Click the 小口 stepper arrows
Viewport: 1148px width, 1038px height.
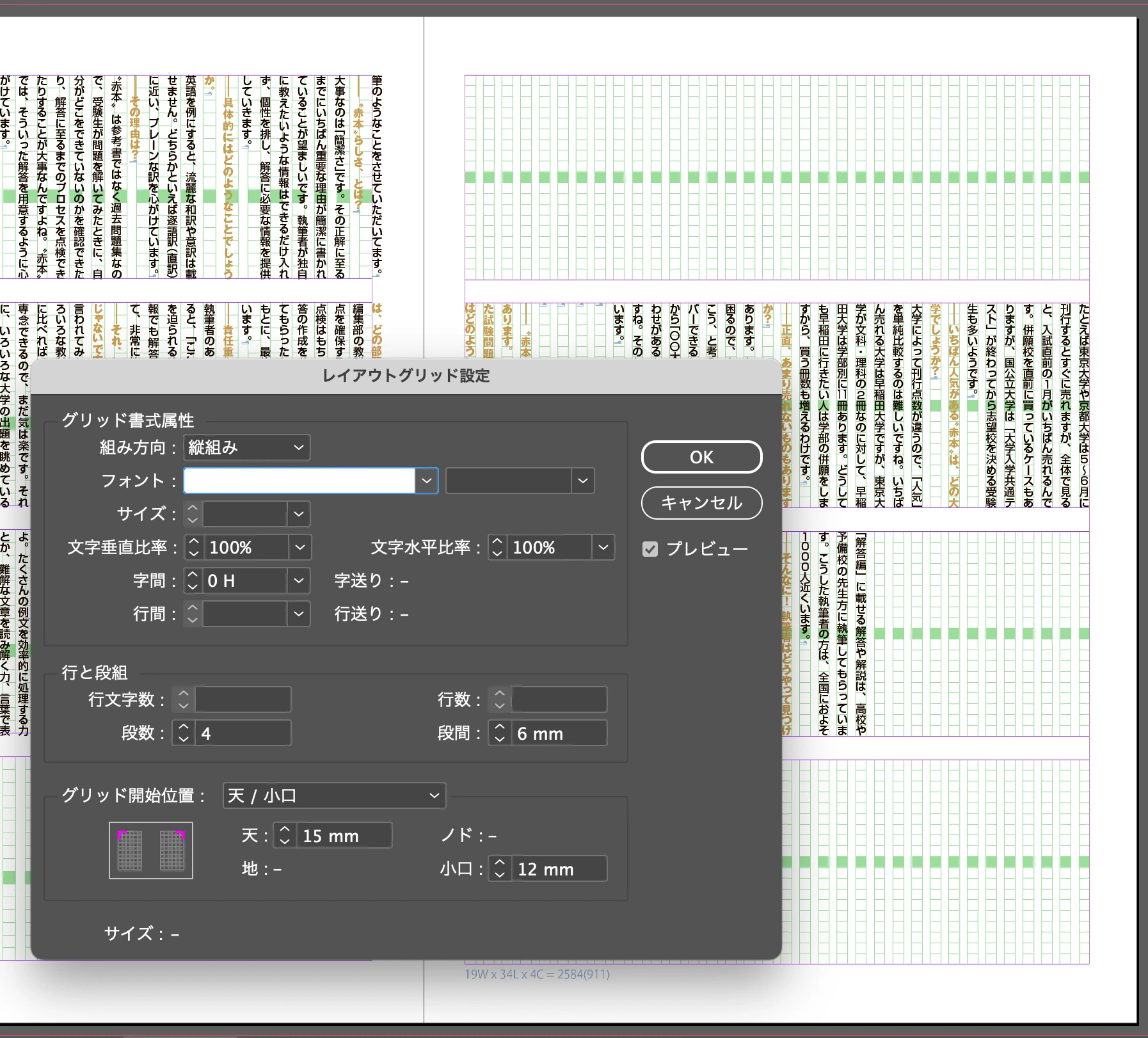point(500,869)
